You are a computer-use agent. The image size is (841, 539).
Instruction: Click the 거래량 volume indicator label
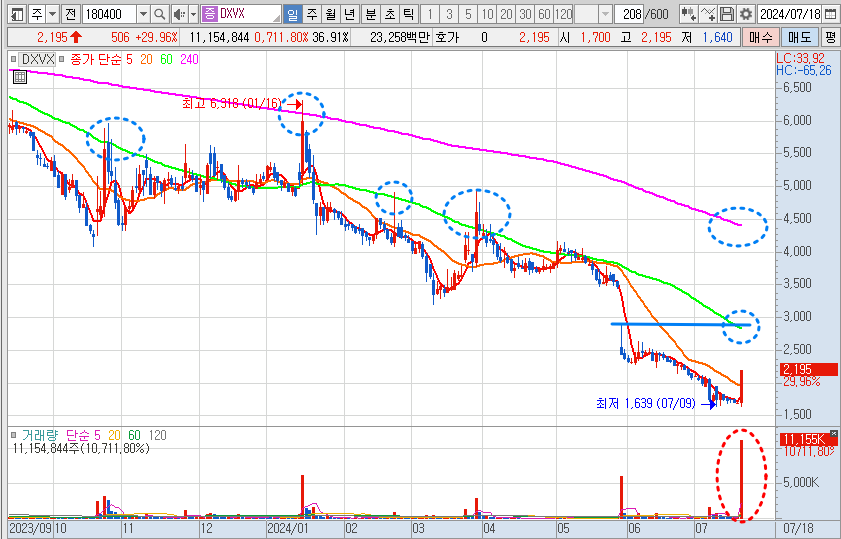point(40,435)
